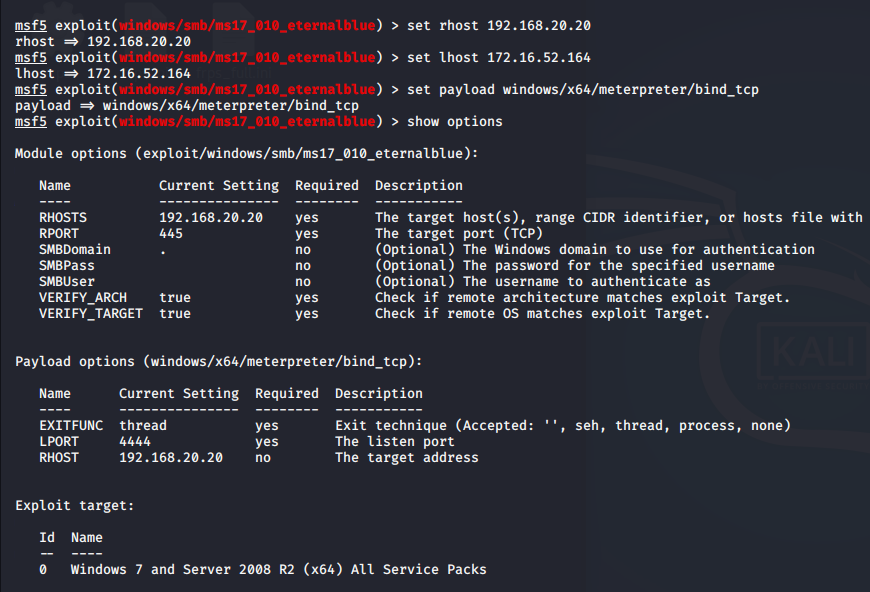This screenshot has height=592, width=870.
Task: Click 'Check if remote OS matches exploit Target.'
Action: [543, 314]
